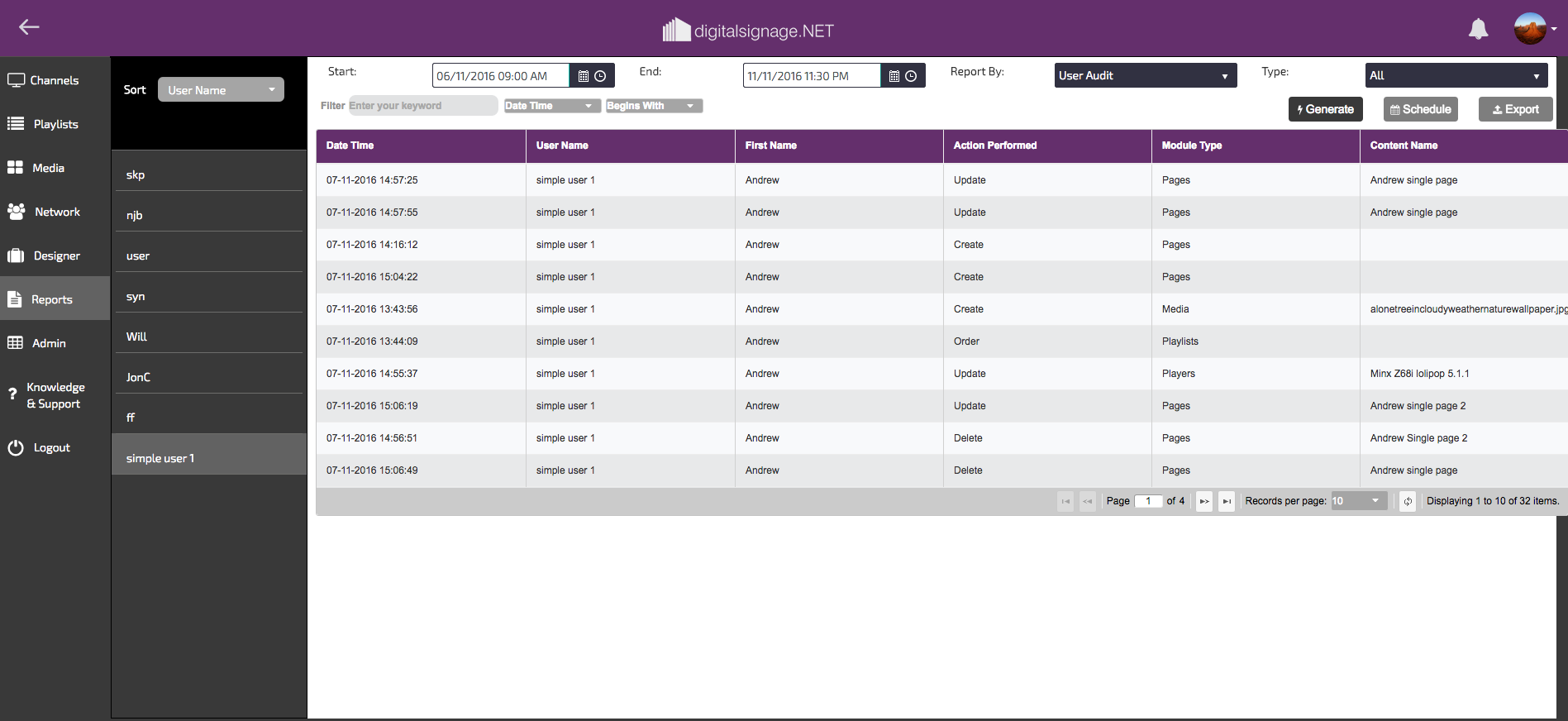This screenshot has height=721, width=1568.
Task: Select simple user 1 in user list
Action: 208,455
